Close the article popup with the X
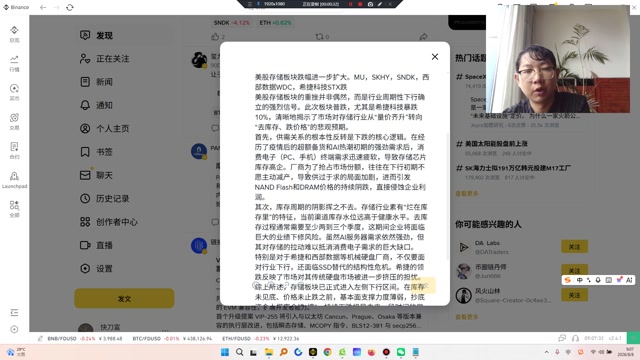640x360 pixels. [x=435, y=57]
